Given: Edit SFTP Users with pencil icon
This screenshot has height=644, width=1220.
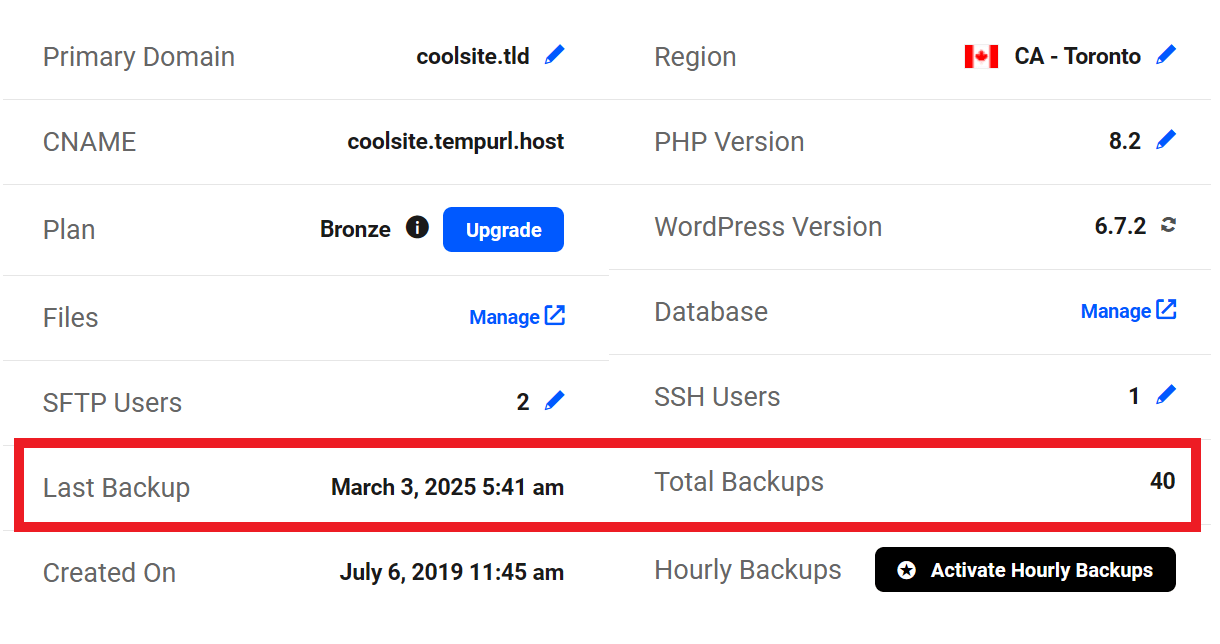Looking at the screenshot, I should (x=554, y=401).
